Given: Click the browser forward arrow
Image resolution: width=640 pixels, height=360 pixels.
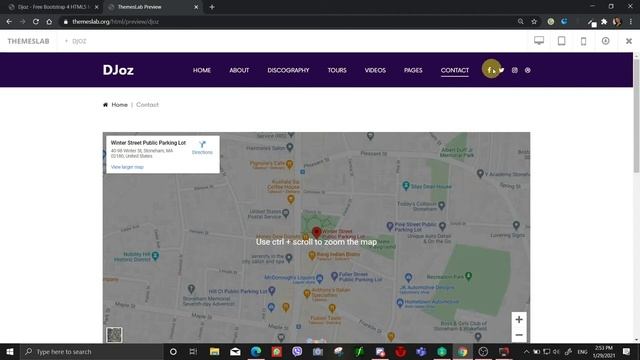Looking at the screenshot, I should (x=22, y=22).
